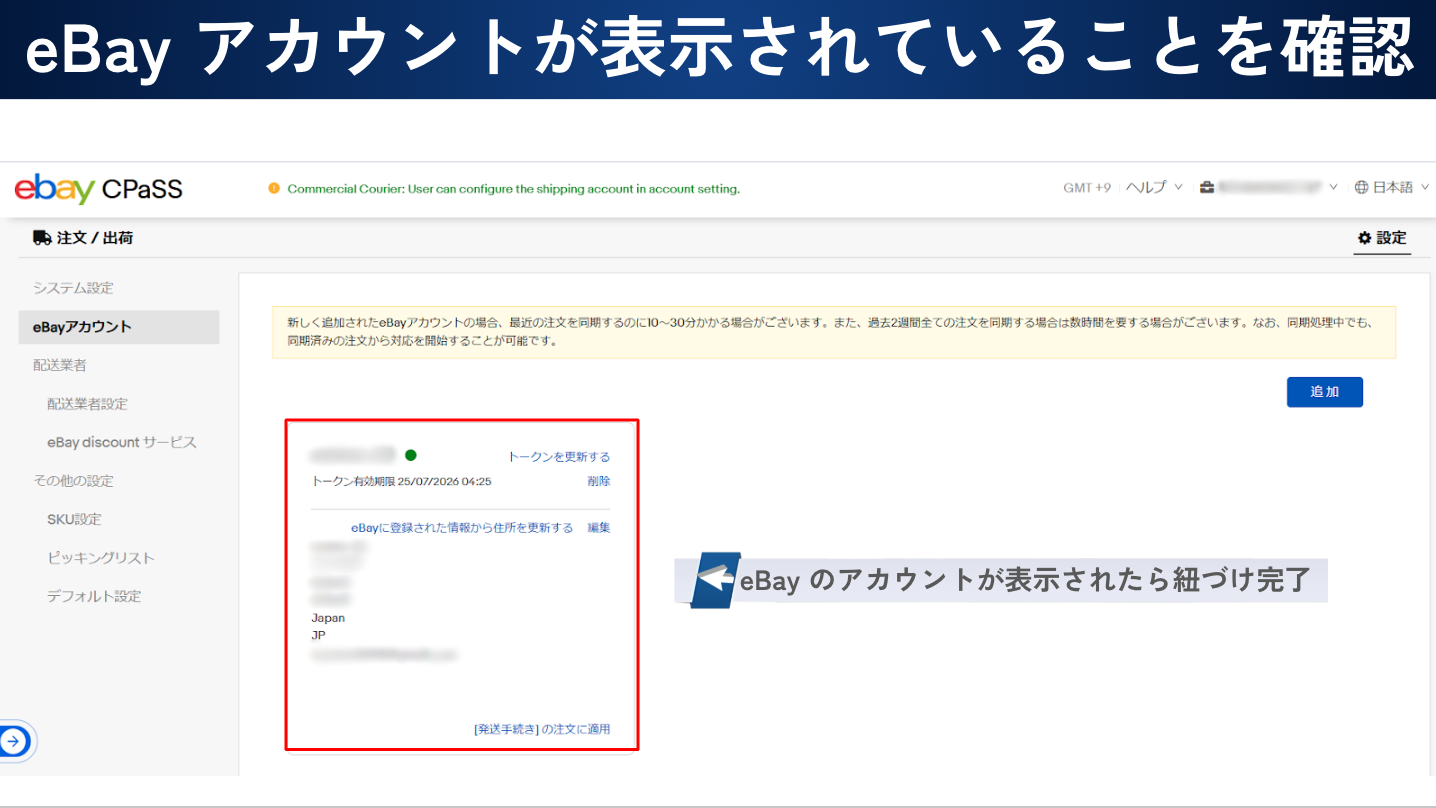Open the 日本語 language dropdown
1436x808 pixels.
click(x=1392, y=187)
